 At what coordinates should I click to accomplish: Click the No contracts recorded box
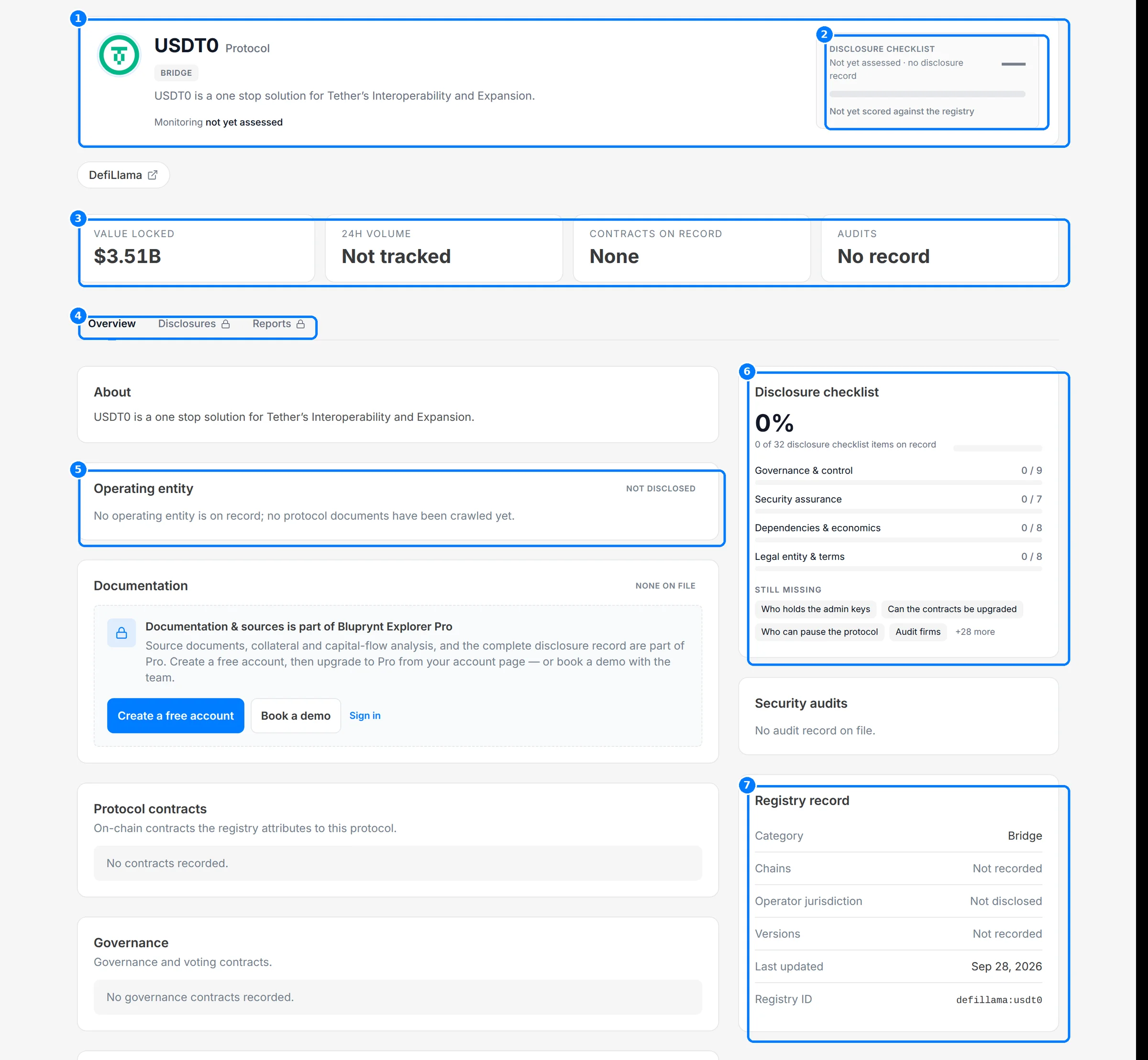[x=397, y=863]
